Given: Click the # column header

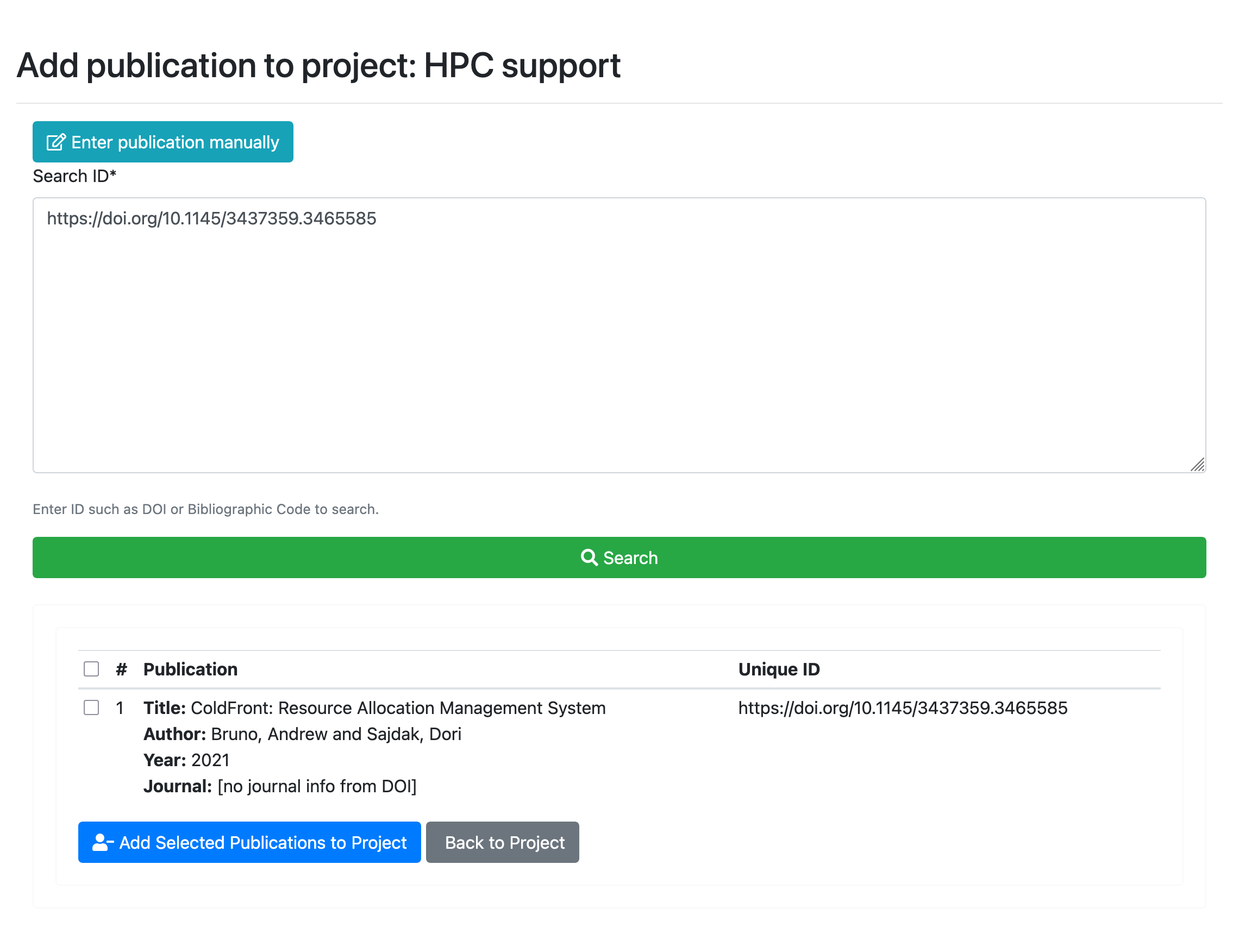Looking at the screenshot, I should [x=120, y=669].
